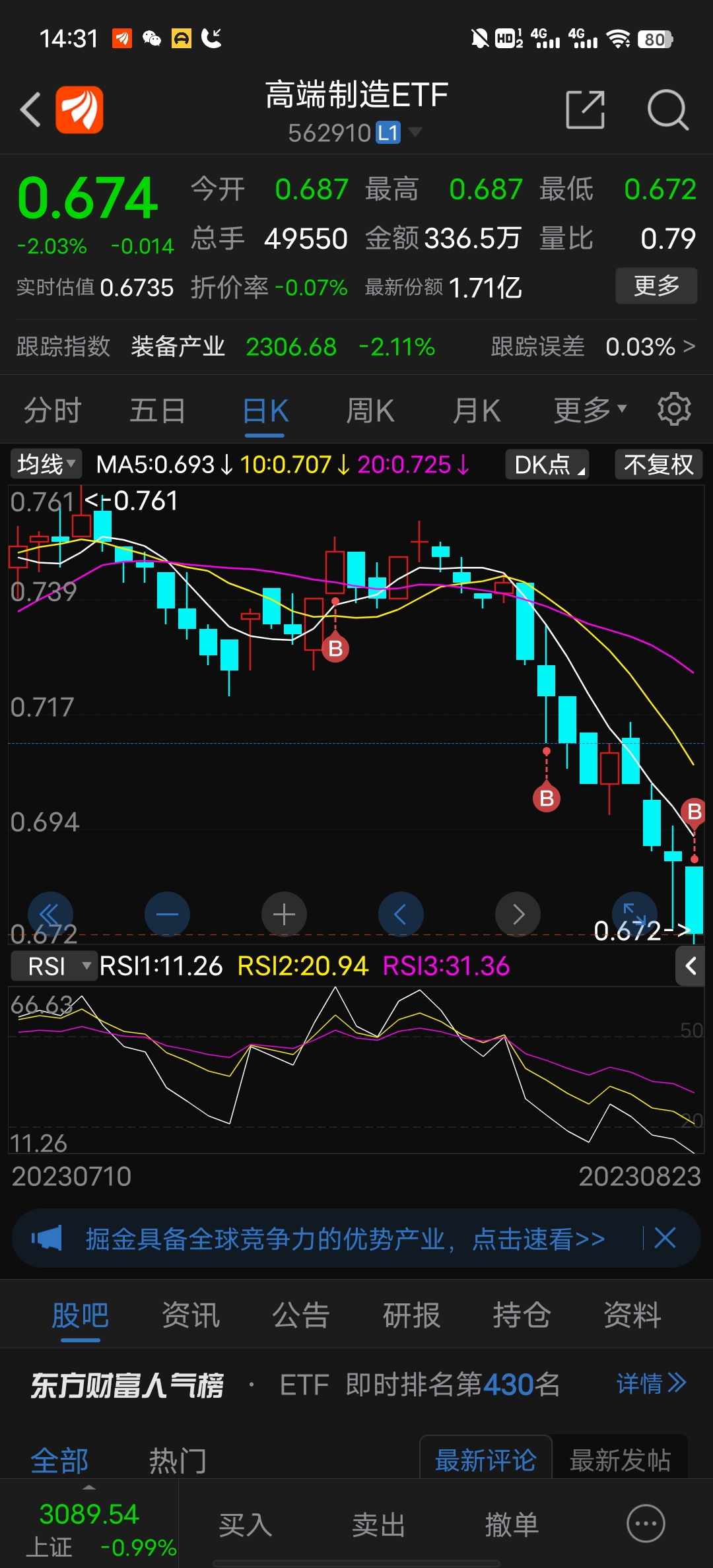This screenshot has width=713, height=1568.
Task: Open the stock code 562910 dropdown
Action: [415, 132]
